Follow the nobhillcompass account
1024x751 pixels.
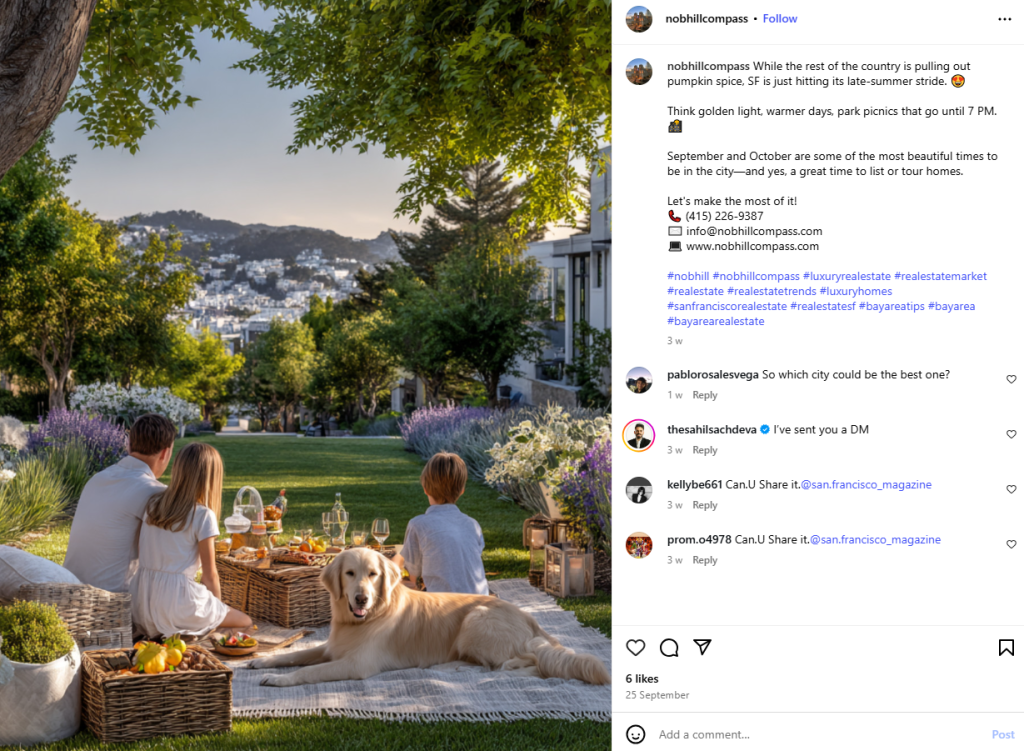[x=780, y=18]
